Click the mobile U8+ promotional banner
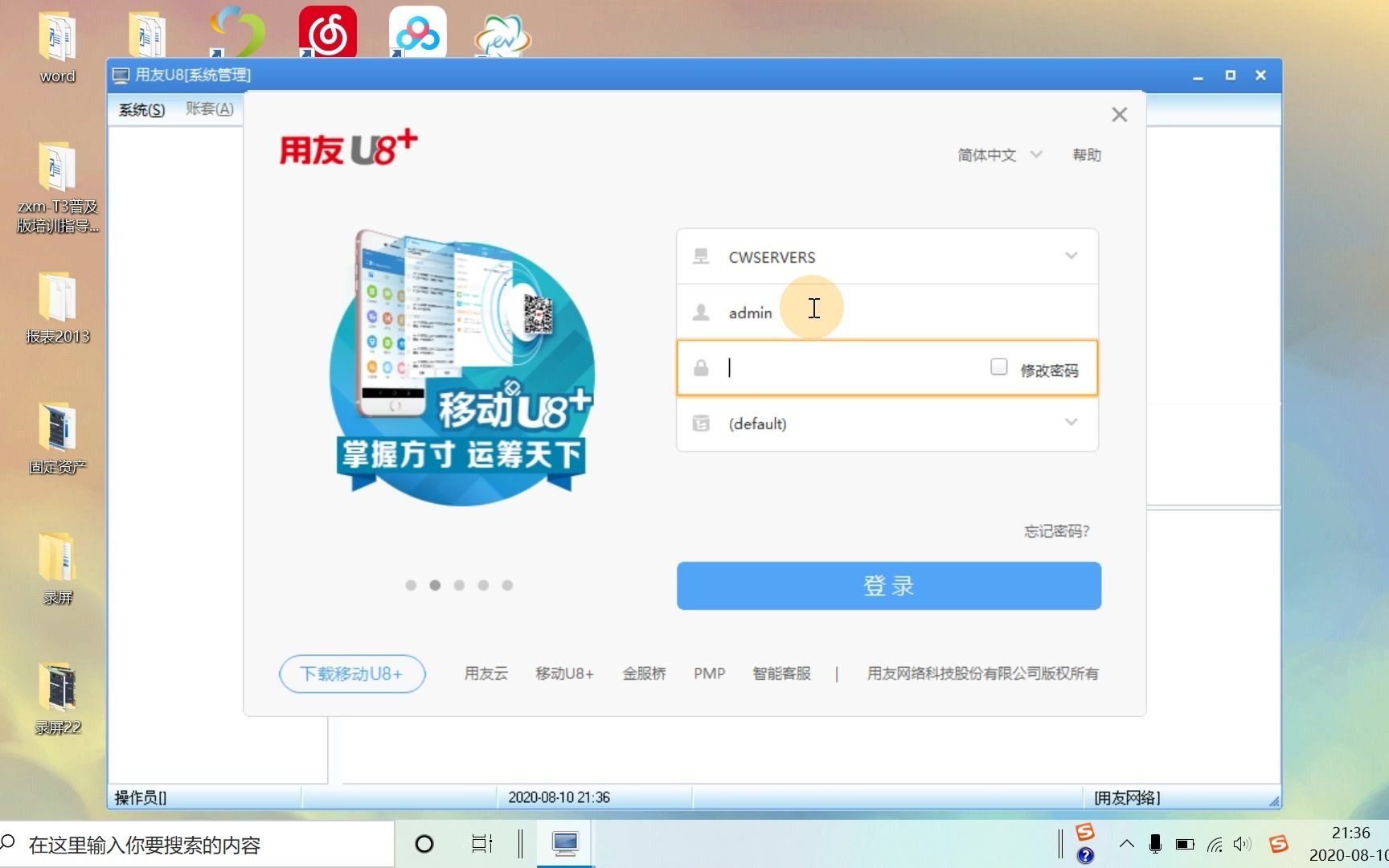 [462, 368]
